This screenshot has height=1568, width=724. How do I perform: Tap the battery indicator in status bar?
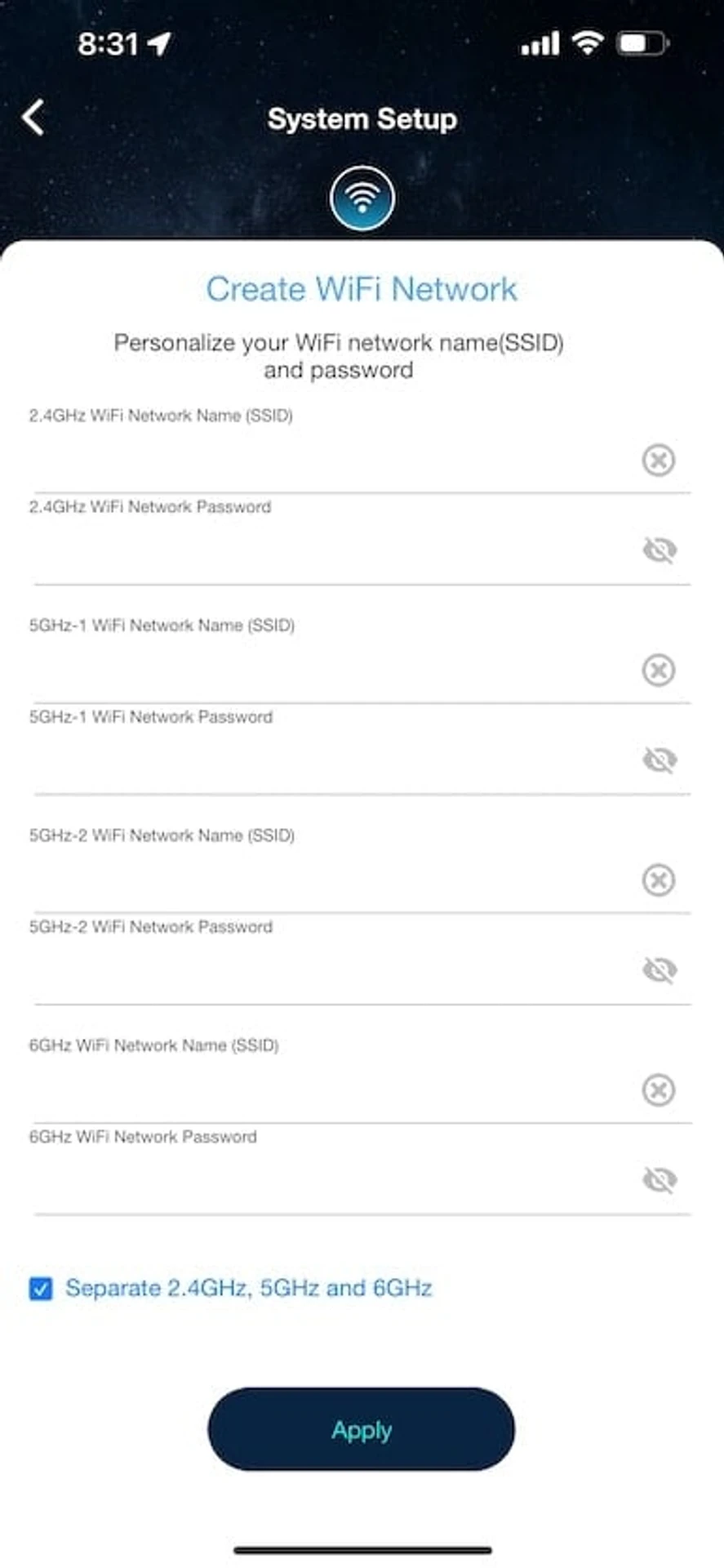point(643,42)
